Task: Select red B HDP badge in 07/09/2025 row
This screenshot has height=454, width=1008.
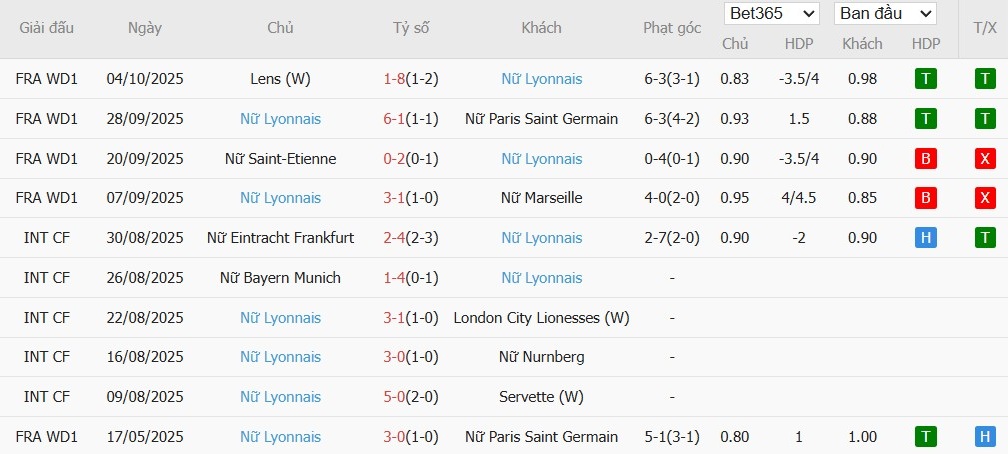Action: (926, 198)
